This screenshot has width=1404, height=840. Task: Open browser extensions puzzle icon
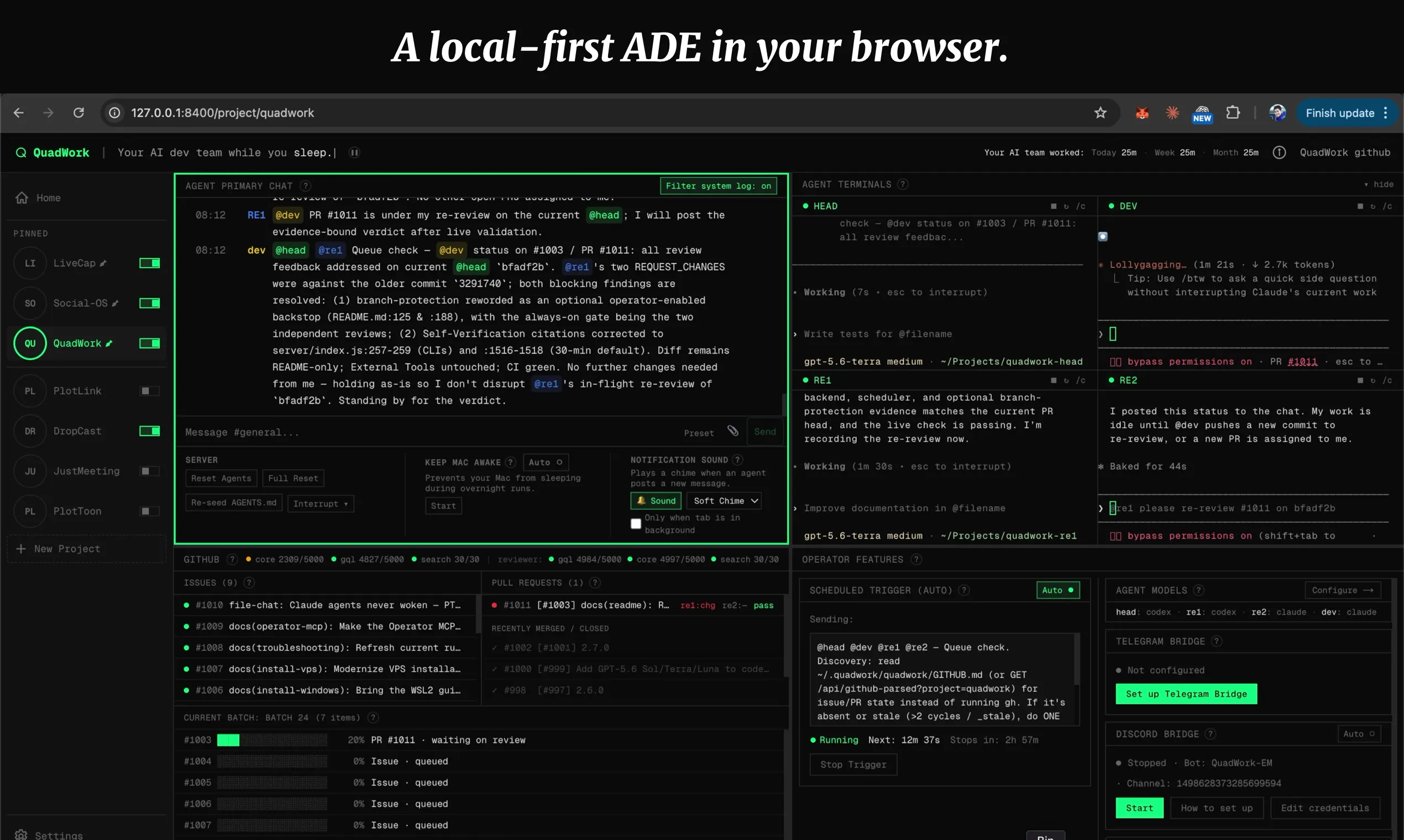point(1233,113)
